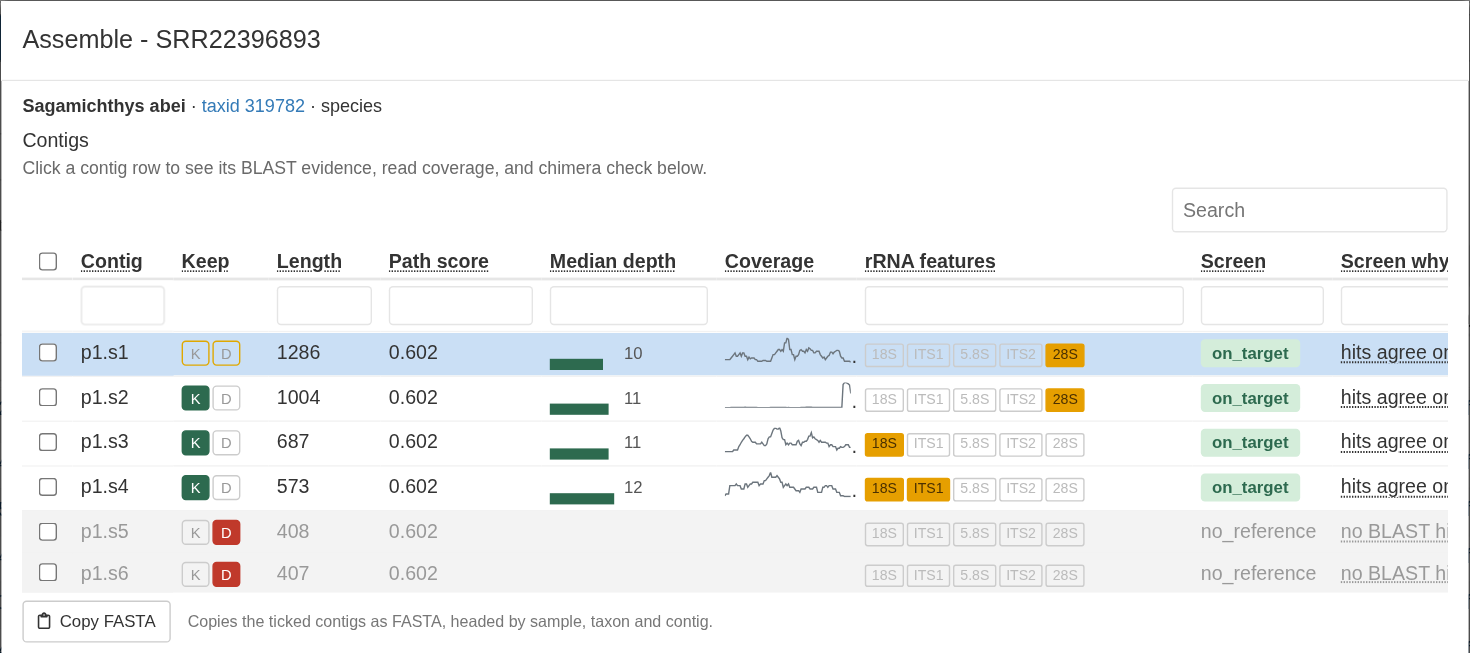
Task: Select the checkbox on row p1.s6
Action: (x=48, y=573)
